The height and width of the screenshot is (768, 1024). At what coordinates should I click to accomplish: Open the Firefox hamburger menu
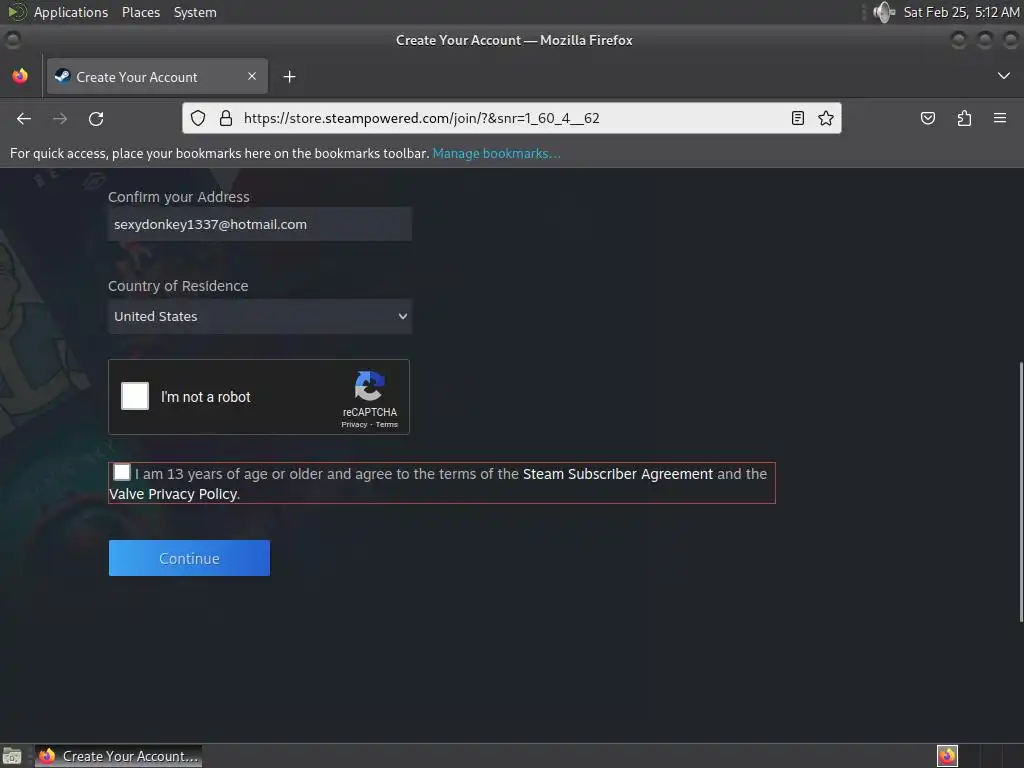tap(1000, 118)
